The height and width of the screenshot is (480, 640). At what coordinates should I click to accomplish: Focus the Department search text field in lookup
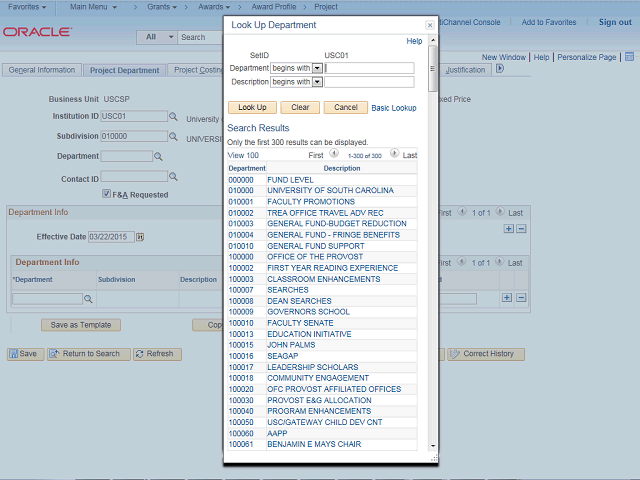tap(369, 68)
